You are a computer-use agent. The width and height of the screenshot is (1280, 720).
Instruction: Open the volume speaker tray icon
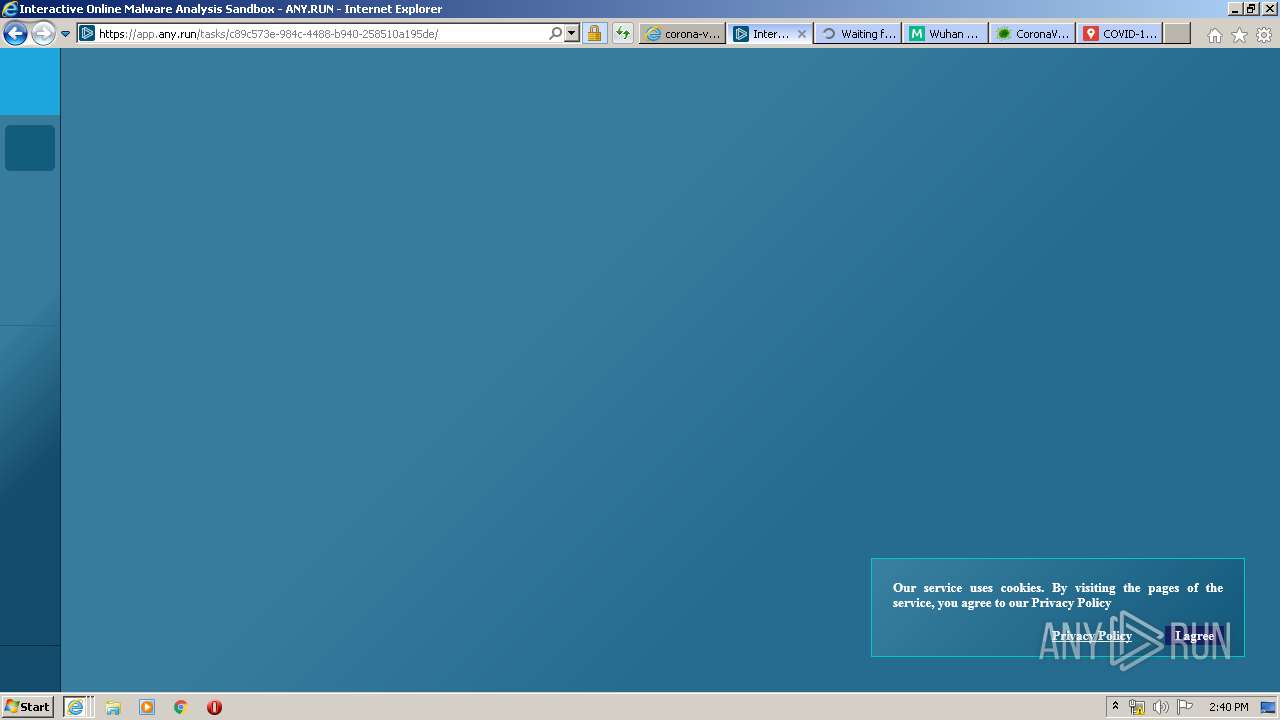tap(1160, 707)
